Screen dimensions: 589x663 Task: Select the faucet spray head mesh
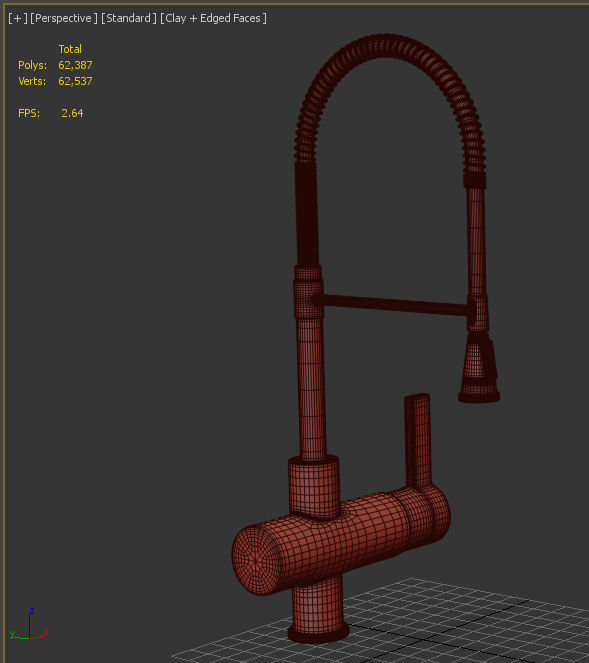point(479,368)
